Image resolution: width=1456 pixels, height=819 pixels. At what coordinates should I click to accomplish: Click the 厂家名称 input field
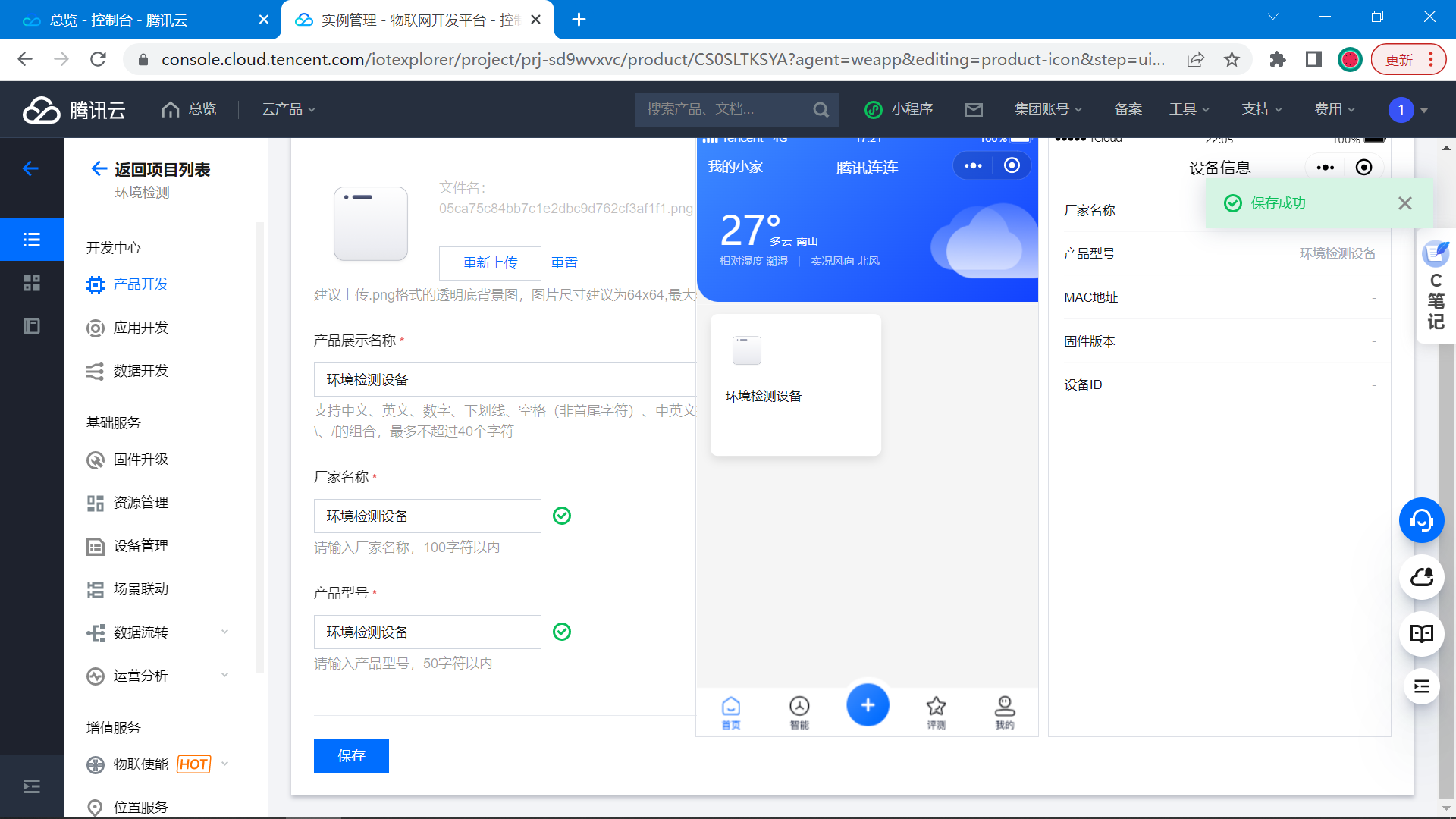tap(427, 516)
